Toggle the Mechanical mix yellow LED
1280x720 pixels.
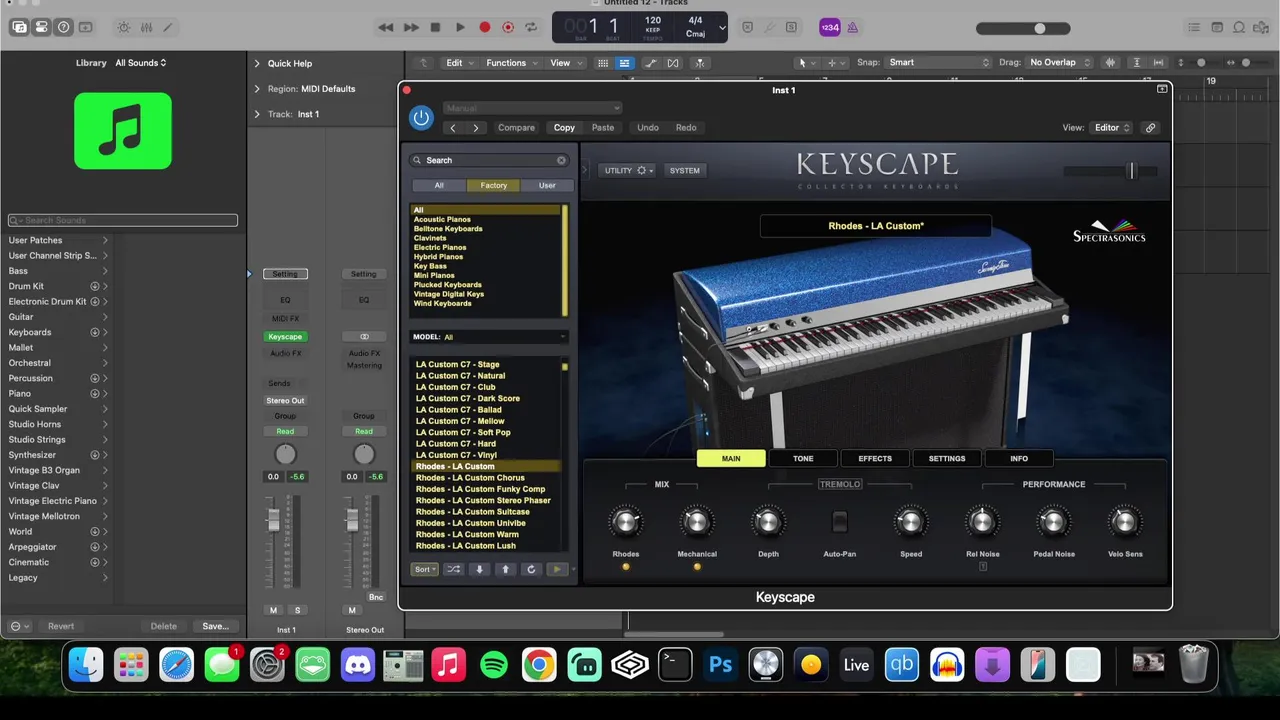coord(697,567)
